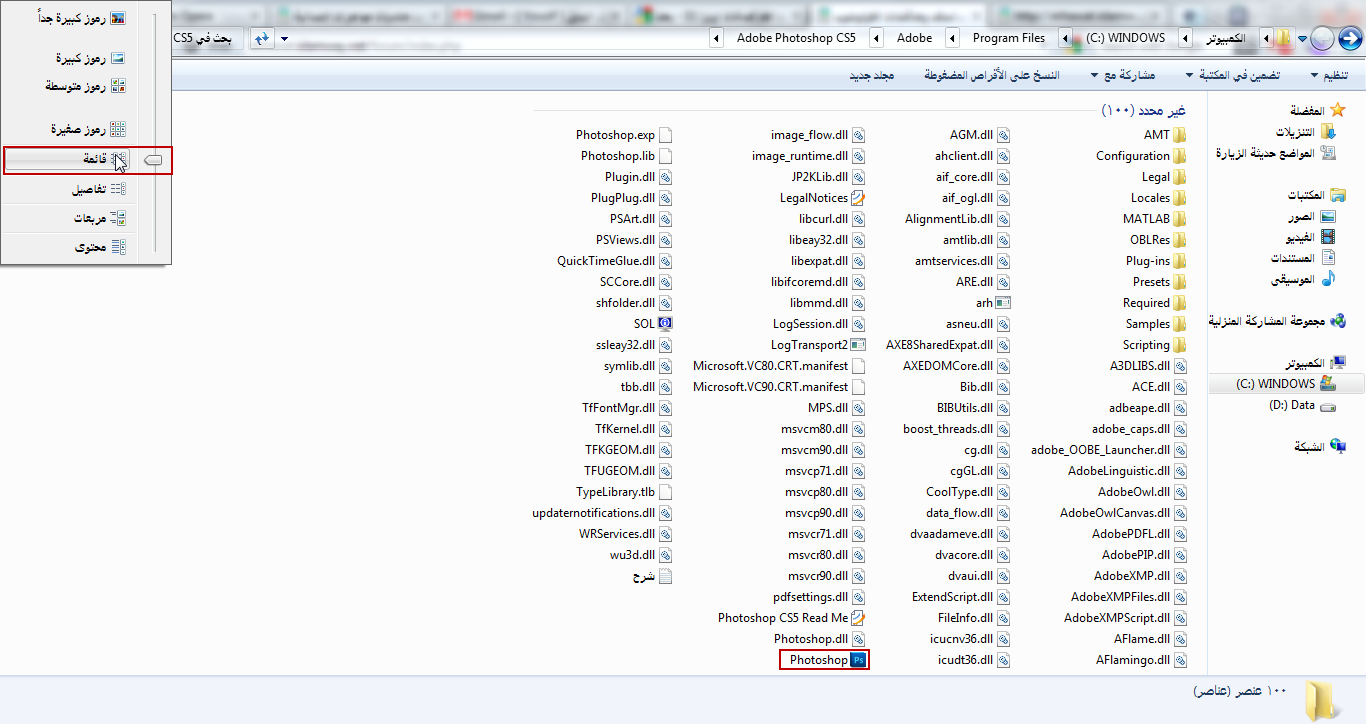1366x724 pixels.
Task: Open the Photoshop application with the Ps icon
Action: tap(825, 660)
